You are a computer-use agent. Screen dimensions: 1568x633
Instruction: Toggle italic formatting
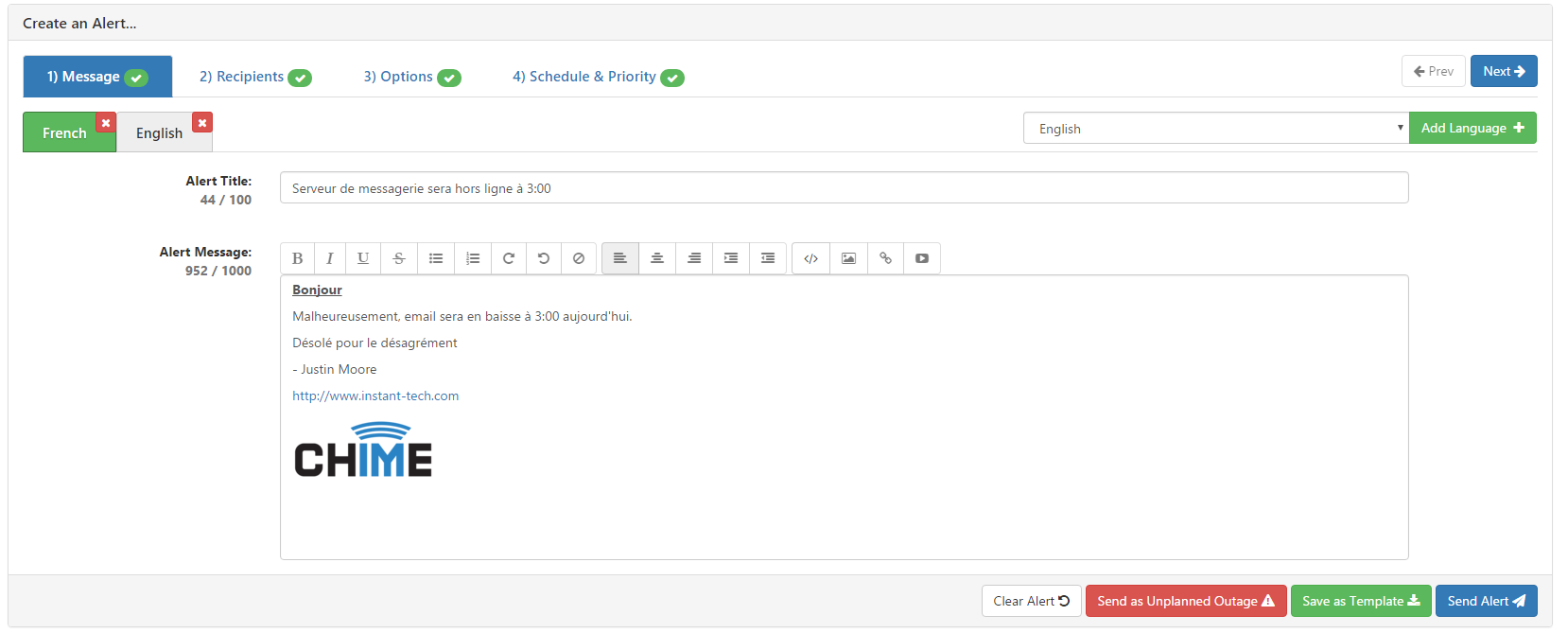330,258
